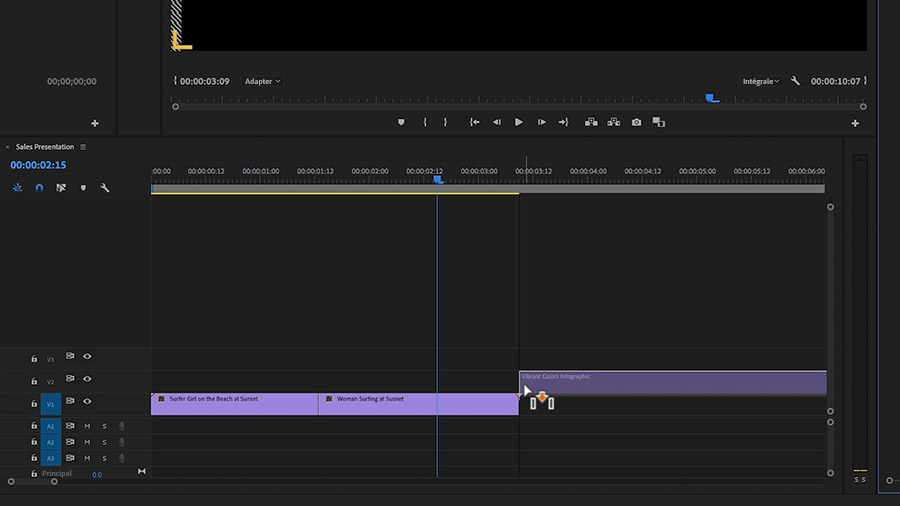Toggle A2 audio track targeting
This screenshot has width=900, height=506.
(51, 442)
